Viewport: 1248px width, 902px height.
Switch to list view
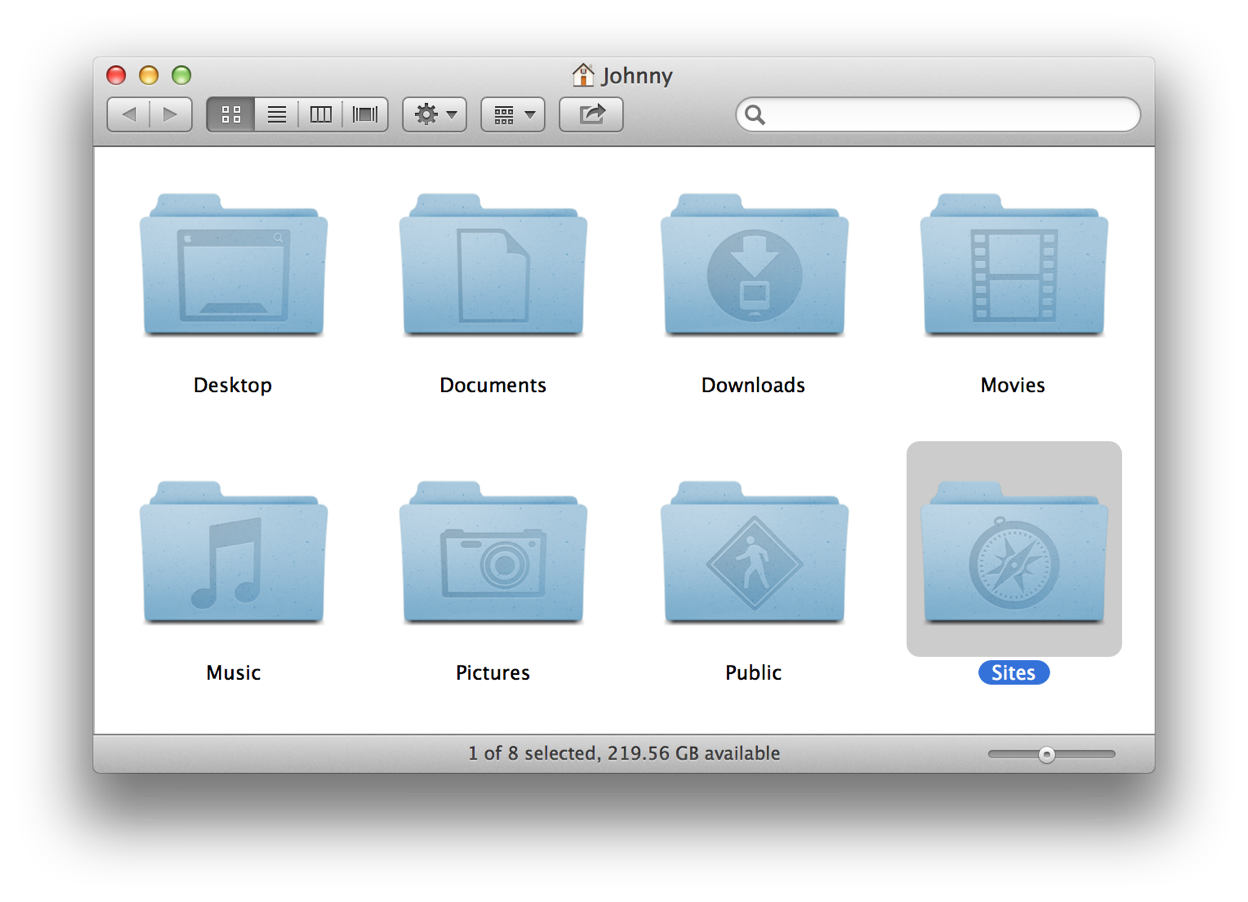click(x=275, y=114)
